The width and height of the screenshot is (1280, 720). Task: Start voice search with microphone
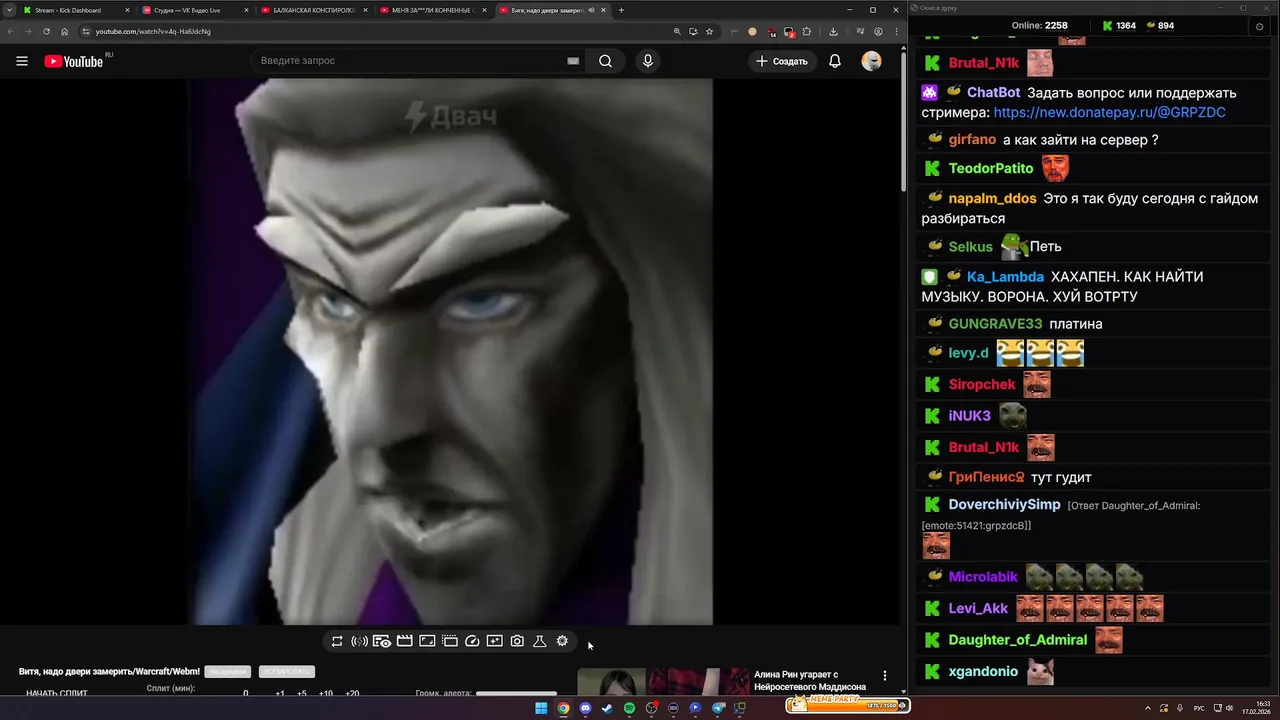coord(648,61)
